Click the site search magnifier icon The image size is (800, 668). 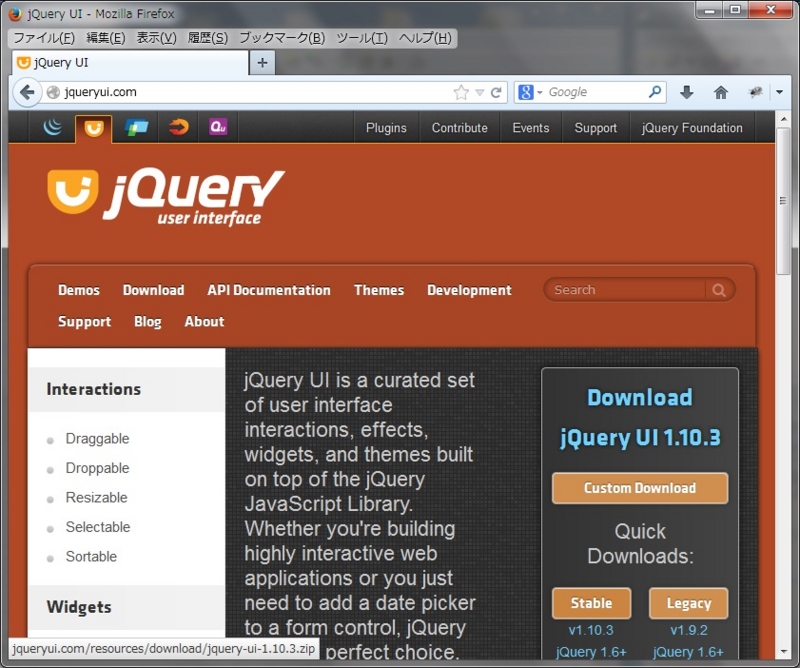719,290
